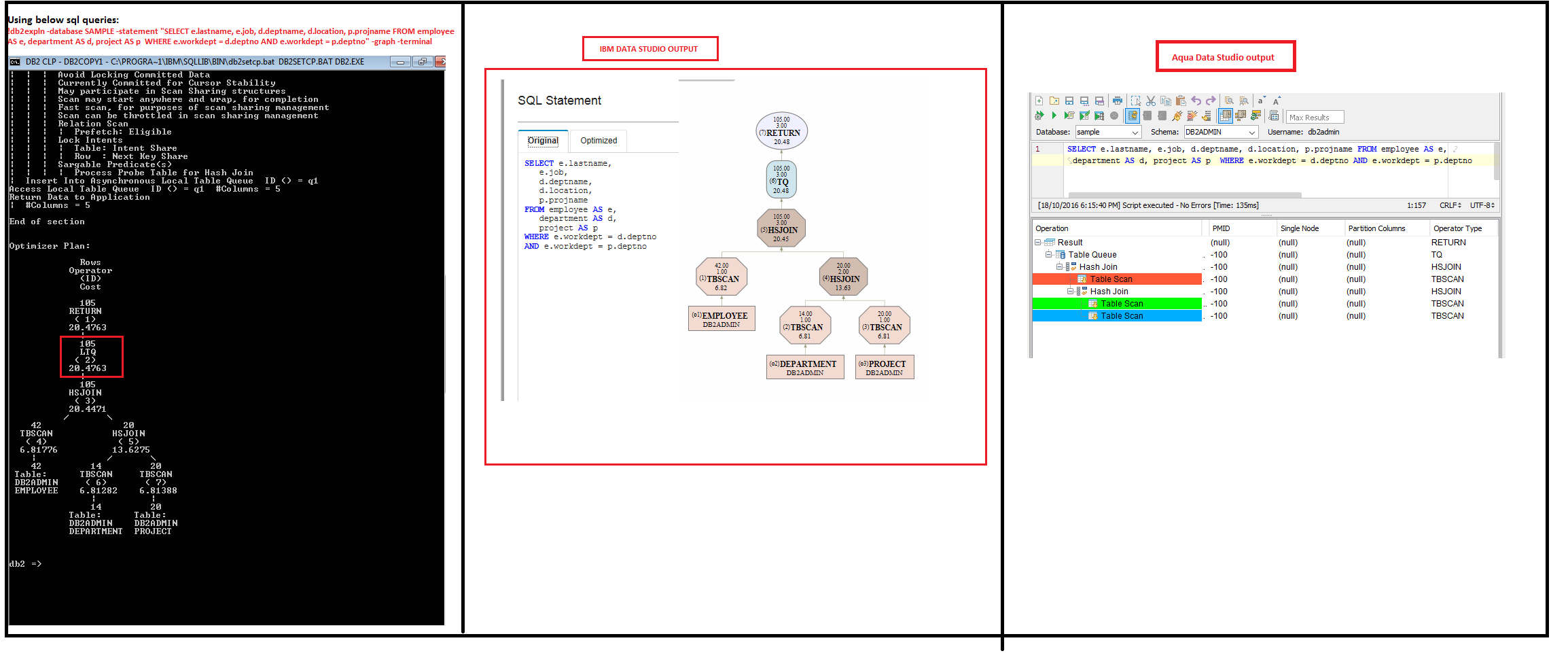The width and height of the screenshot is (1568, 666).
Task: Click the first Save floppy disk icon
Action: [1069, 101]
